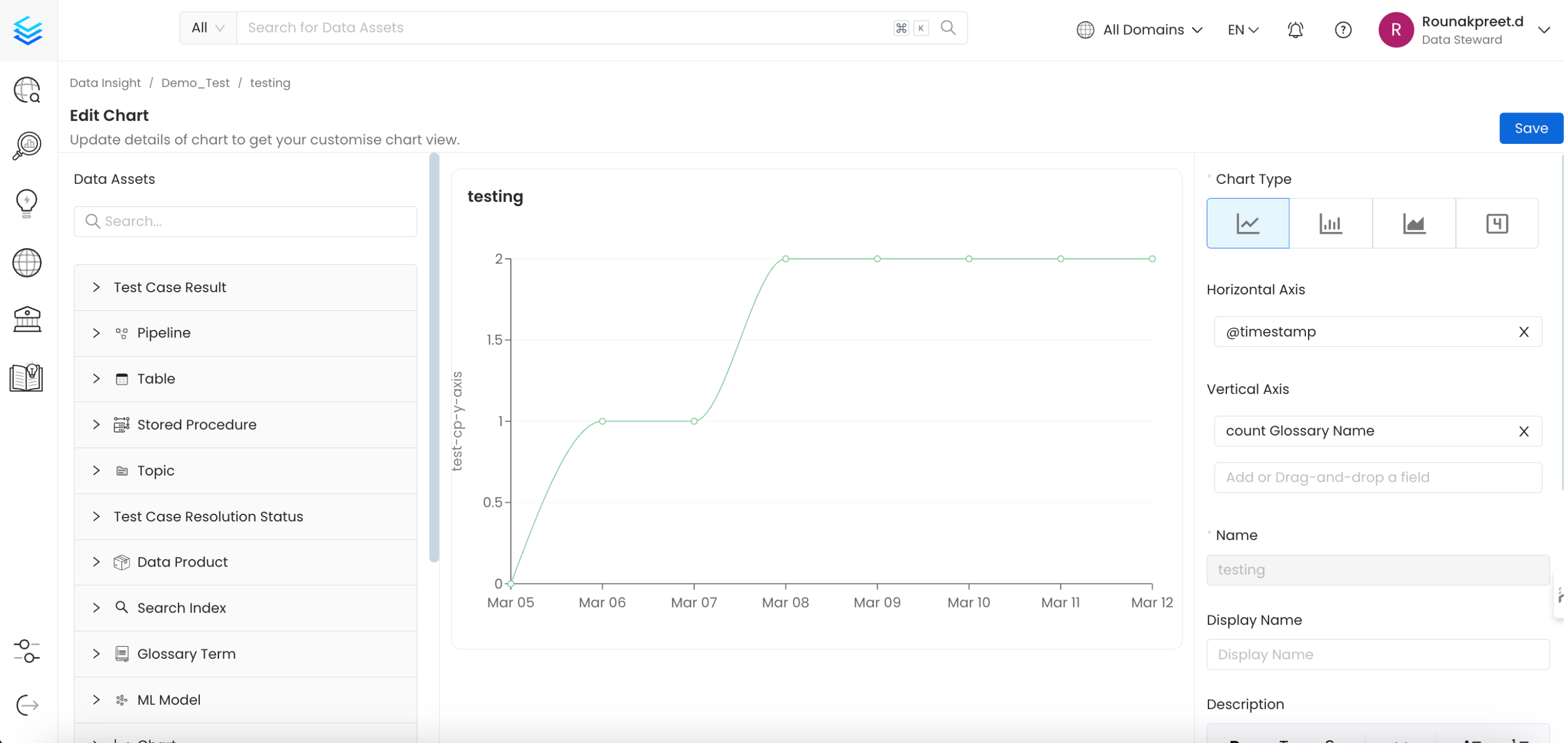Open Settings sliders icon in sidebar
This screenshot has width=1568, height=743.
tap(26, 650)
